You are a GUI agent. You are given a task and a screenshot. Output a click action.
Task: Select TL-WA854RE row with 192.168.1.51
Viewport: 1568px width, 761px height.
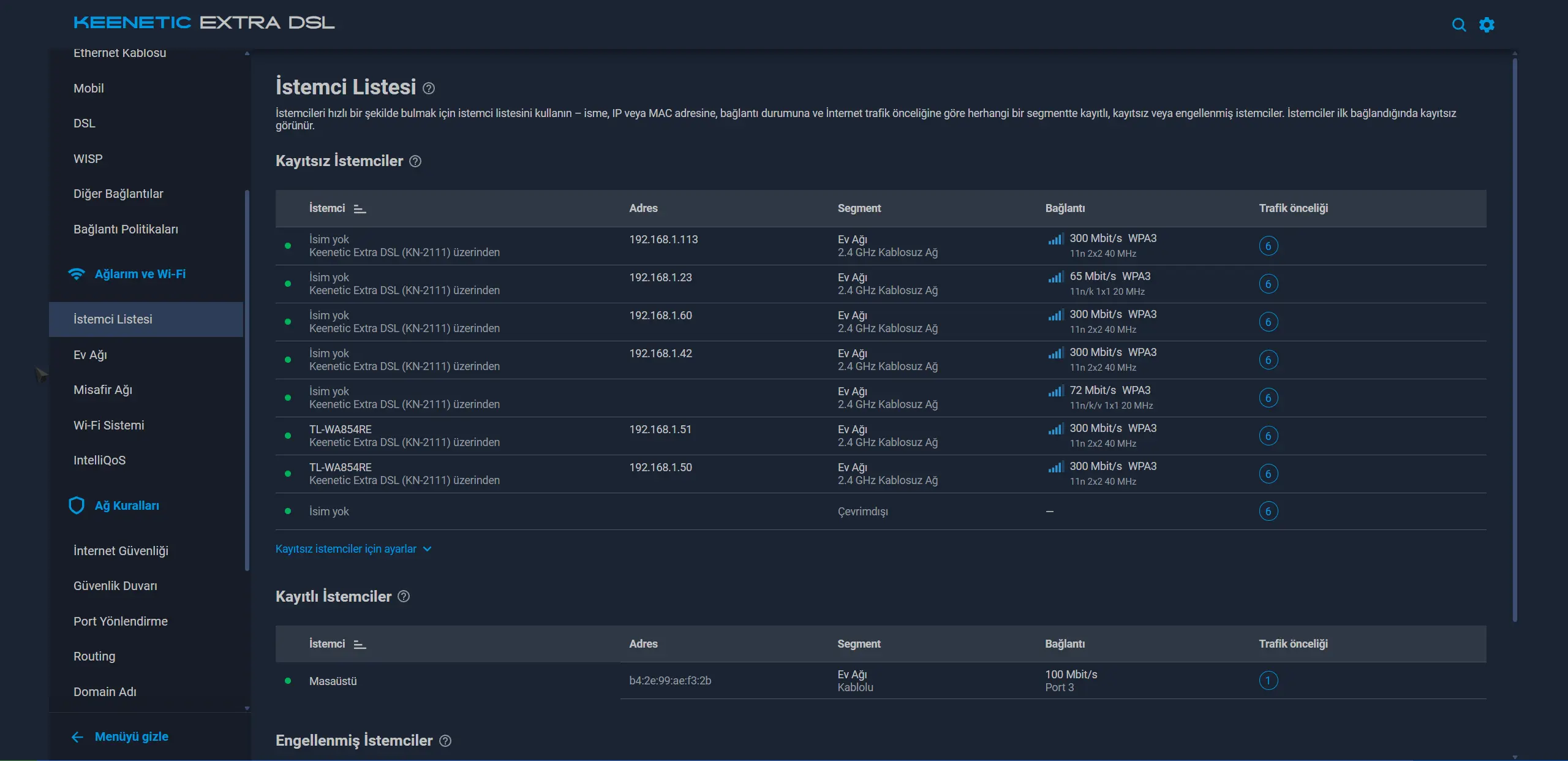pyautogui.click(x=881, y=436)
